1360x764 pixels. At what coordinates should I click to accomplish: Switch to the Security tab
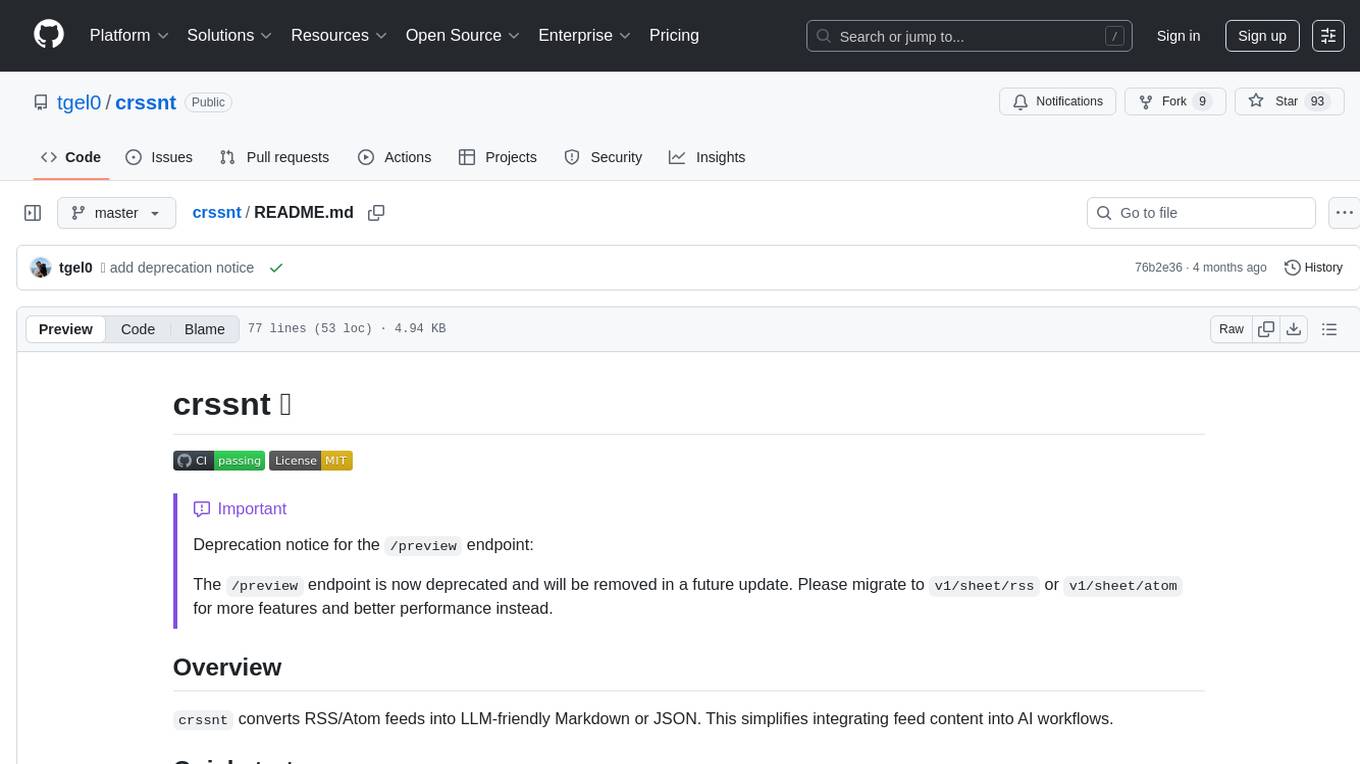point(603,157)
